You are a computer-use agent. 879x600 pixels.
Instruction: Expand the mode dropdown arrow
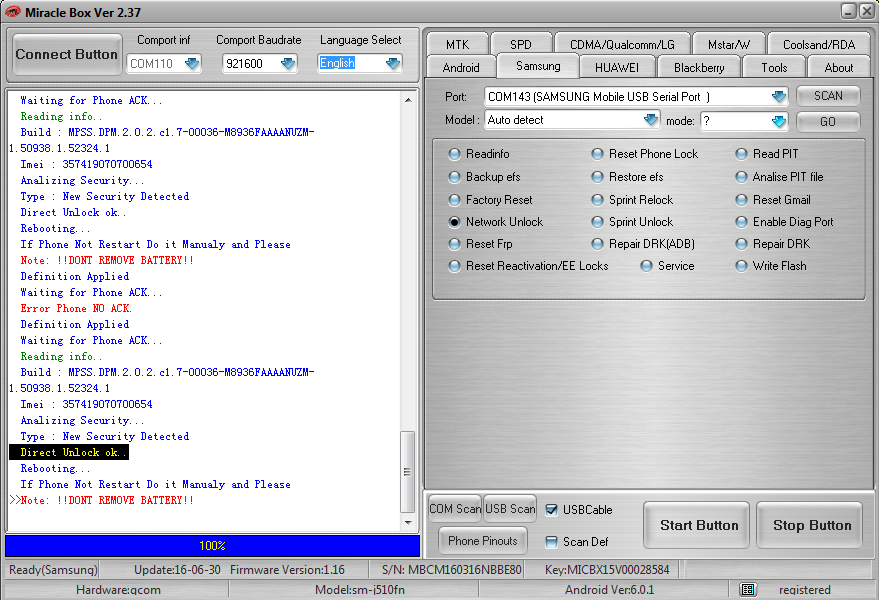coord(779,121)
